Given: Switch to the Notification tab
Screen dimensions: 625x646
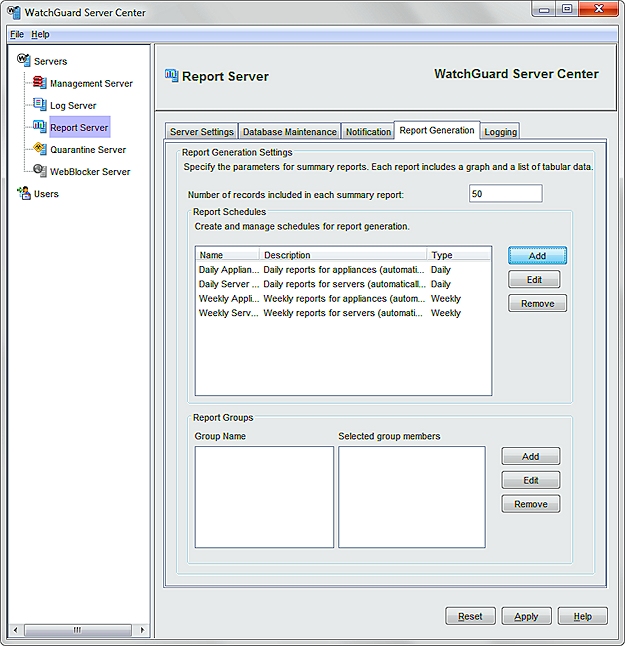Looking at the screenshot, I should 368,131.
